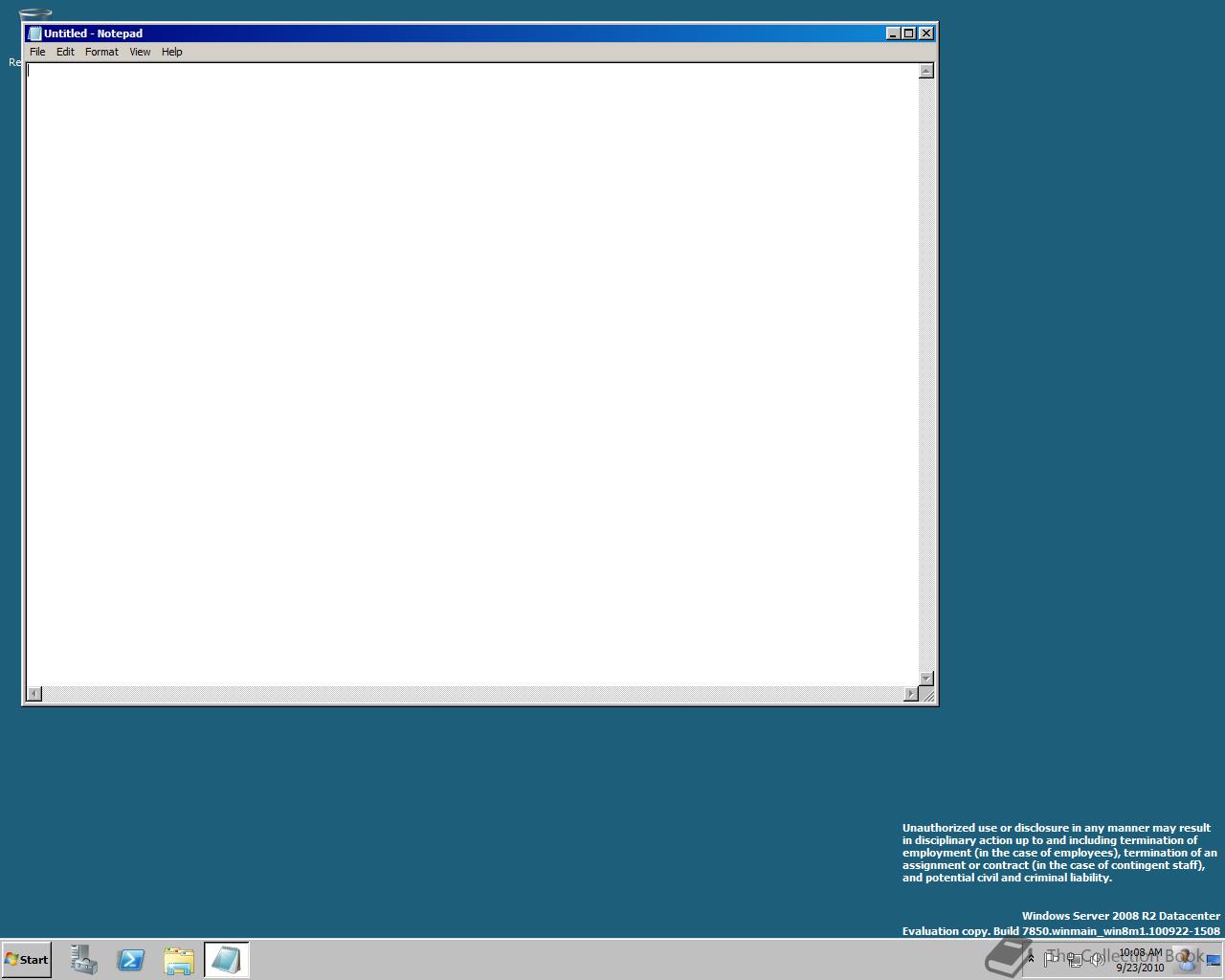Click the Recycle Bin desktop icon
Image resolution: width=1225 pixels, height=980 pixels.
click(x=33, y=15)
